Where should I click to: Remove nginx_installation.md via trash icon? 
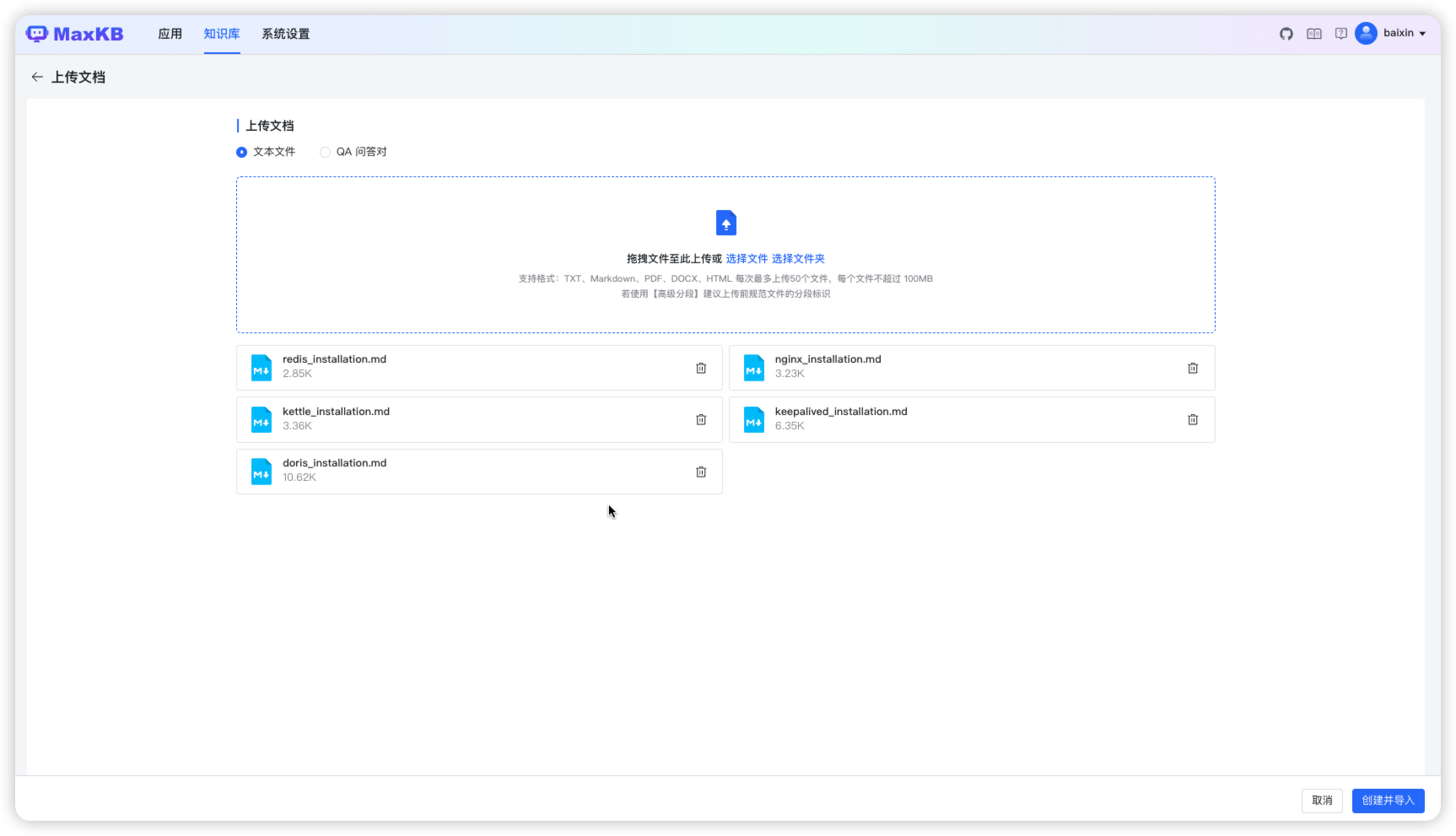pos(1193,368)
